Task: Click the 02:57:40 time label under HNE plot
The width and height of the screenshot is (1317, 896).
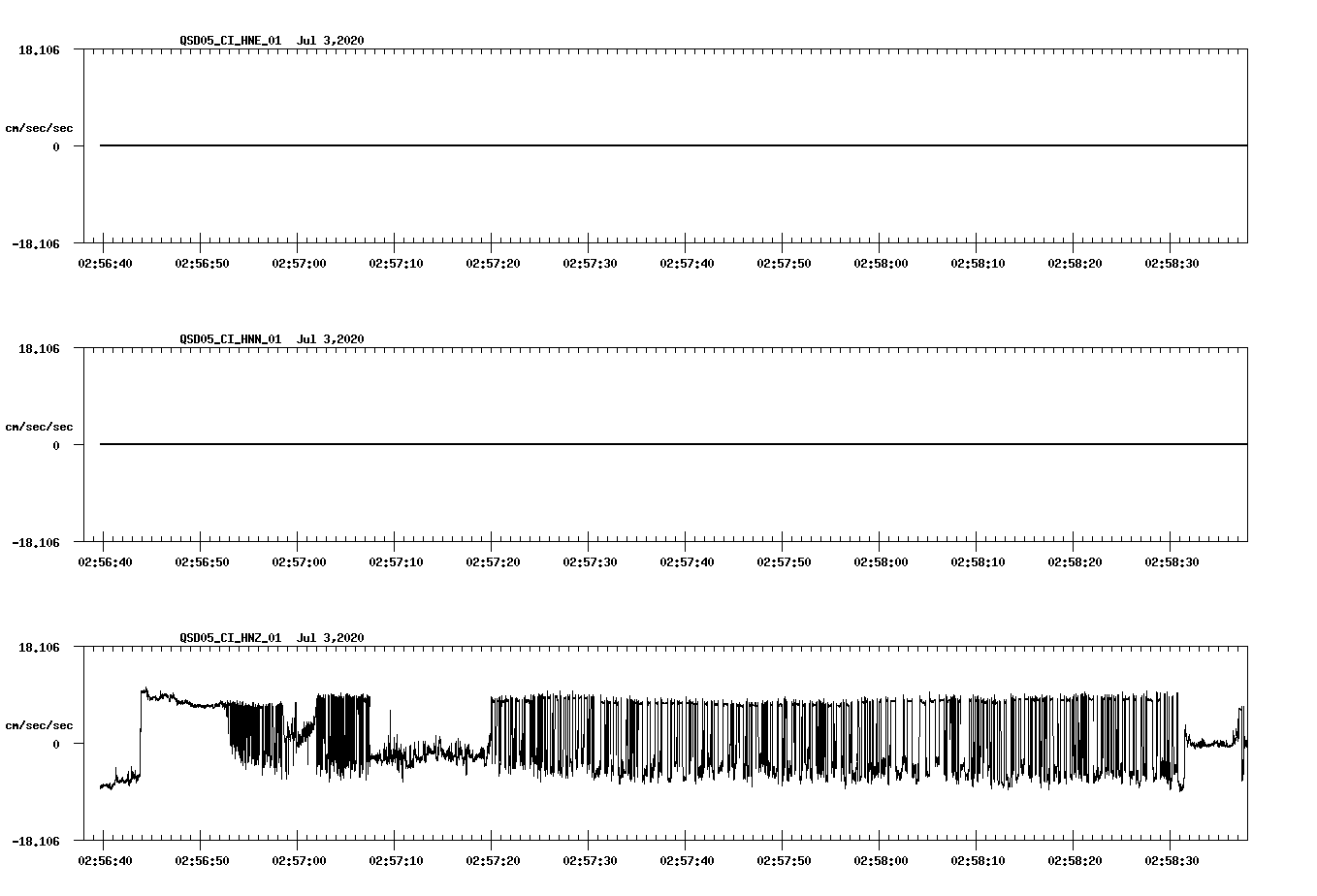Action: coord(687,264)
